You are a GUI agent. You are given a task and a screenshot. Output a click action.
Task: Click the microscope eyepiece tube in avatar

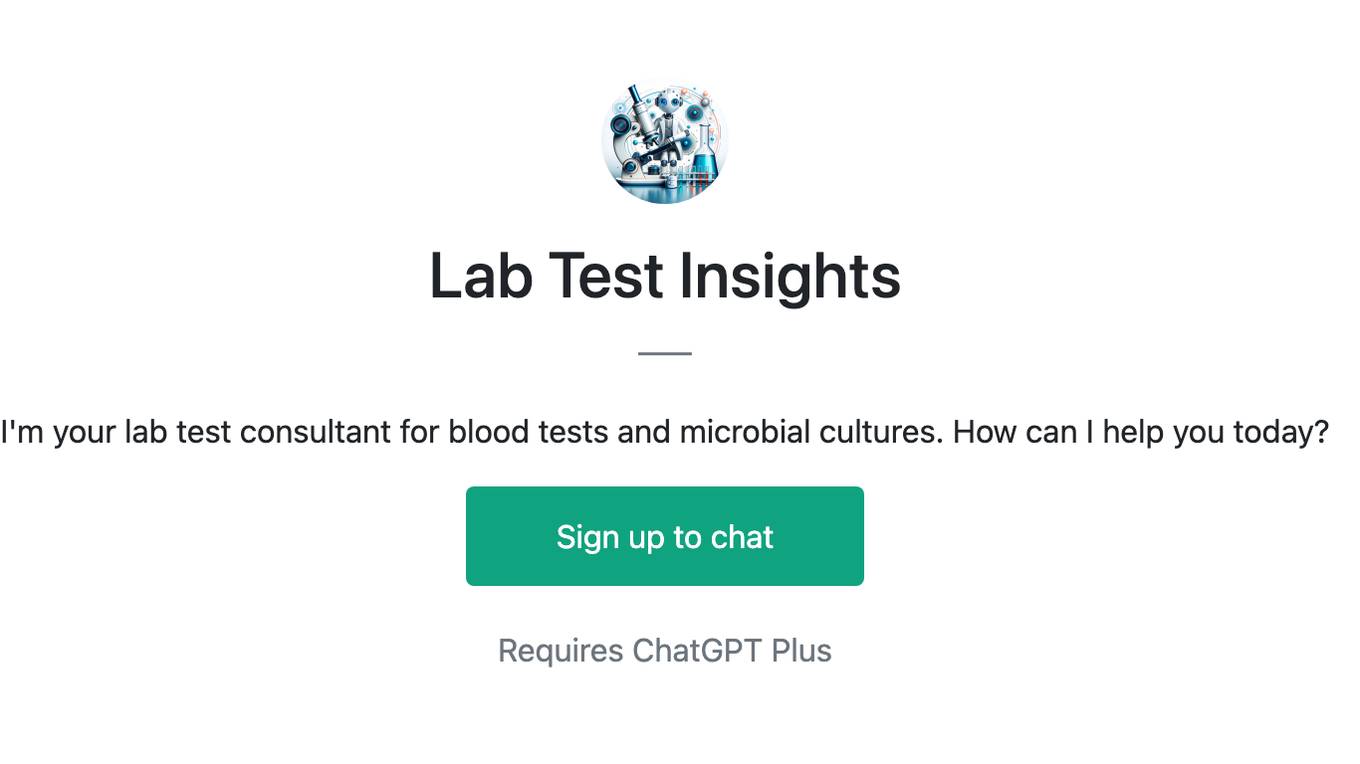click(635, 94)
